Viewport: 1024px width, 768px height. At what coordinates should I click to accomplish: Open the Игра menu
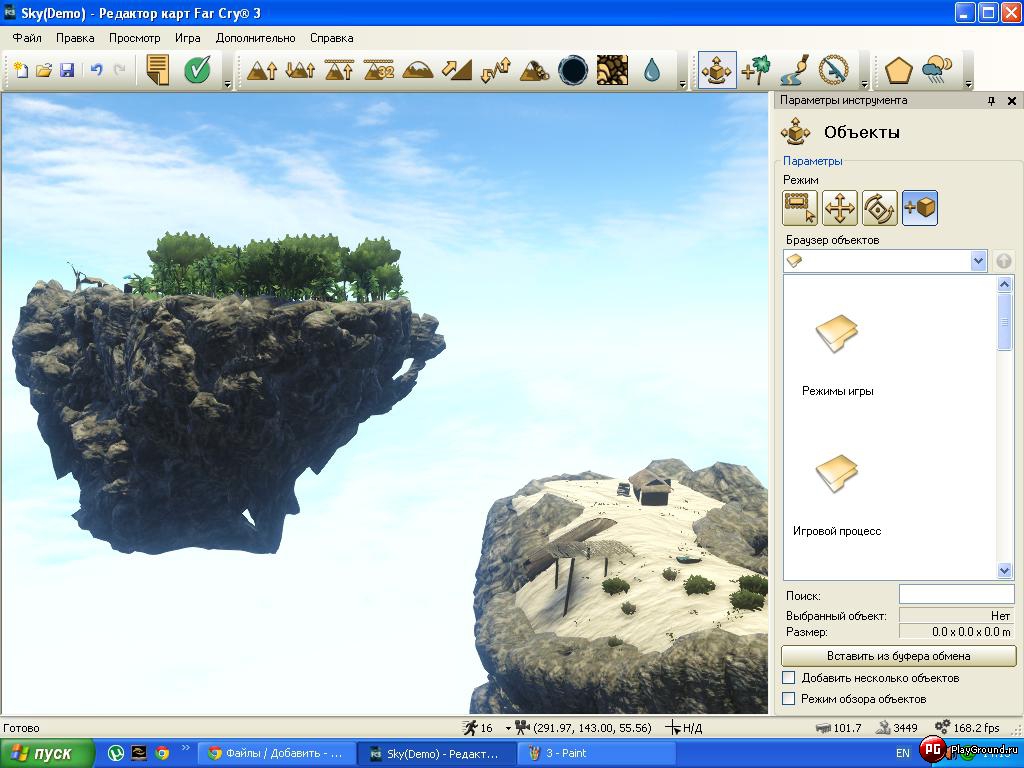tap(187, 38)
